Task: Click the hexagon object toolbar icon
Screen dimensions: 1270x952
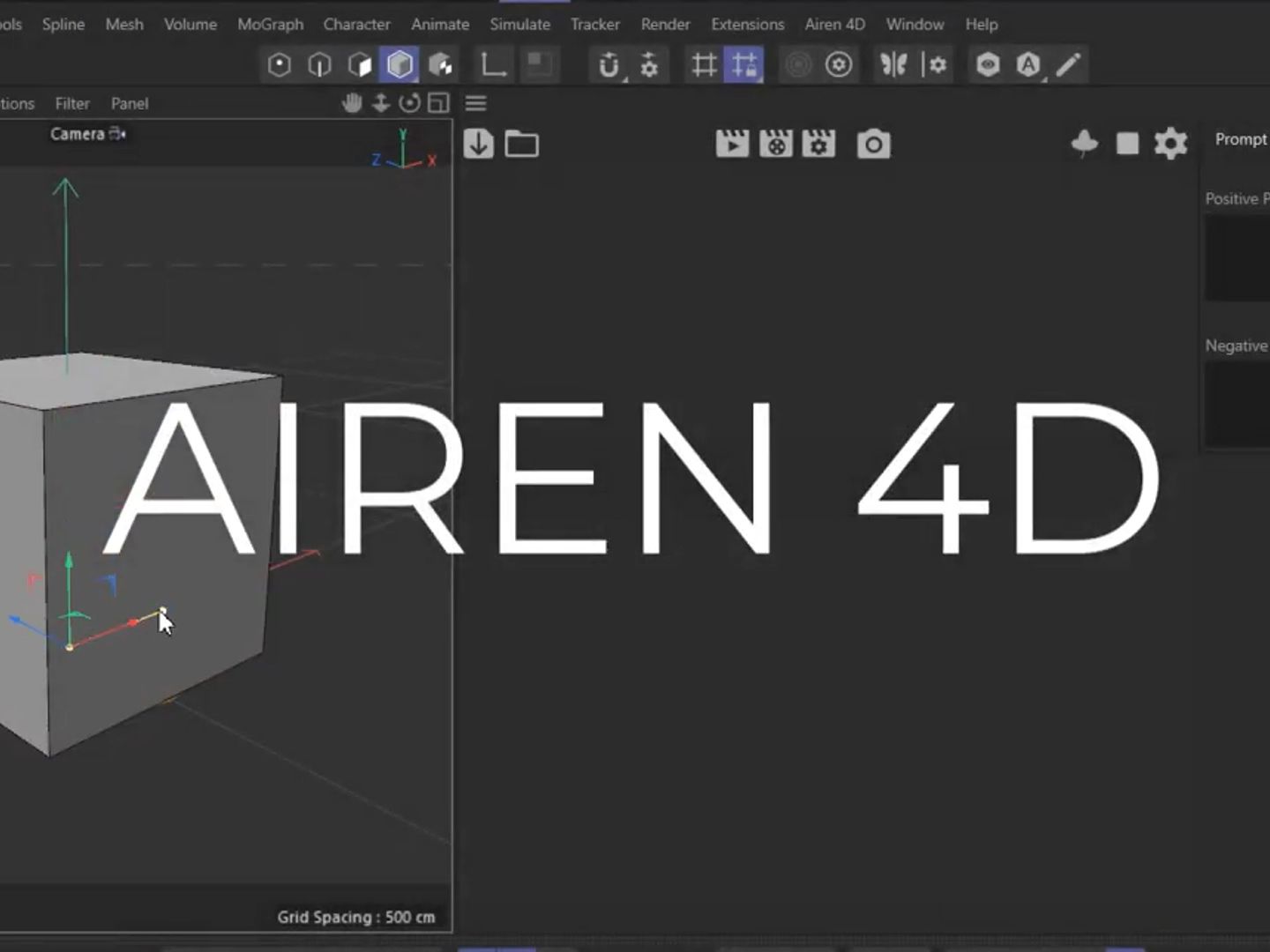Action: click(988, 65)
